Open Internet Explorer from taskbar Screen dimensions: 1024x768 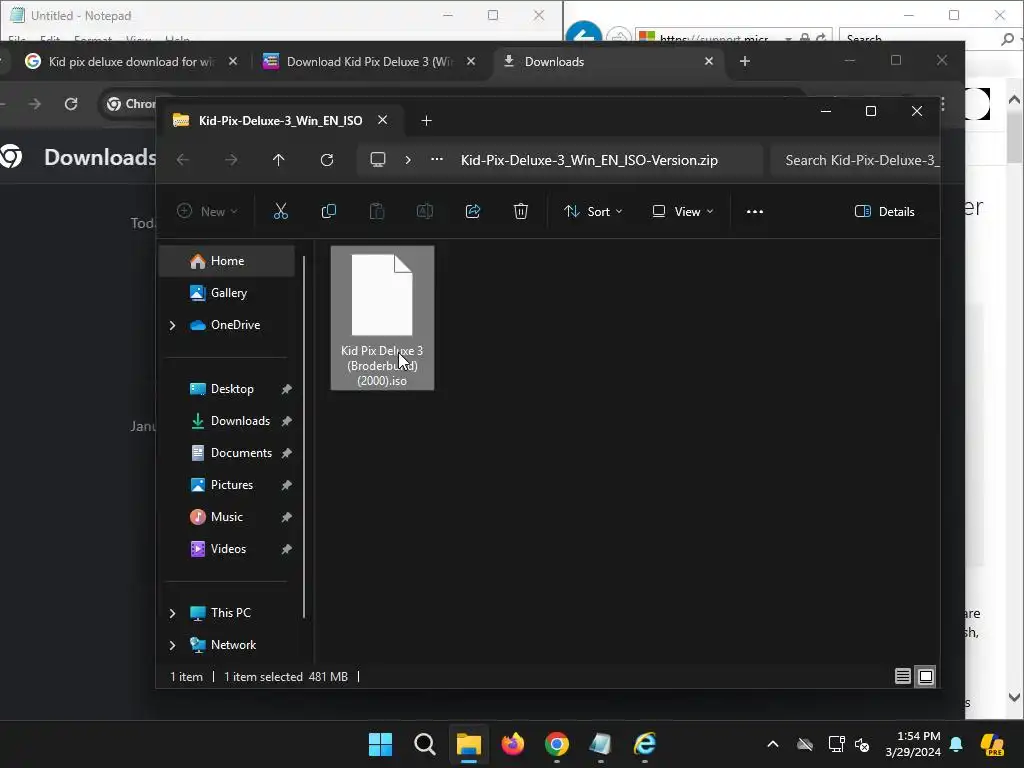(645, 744)
